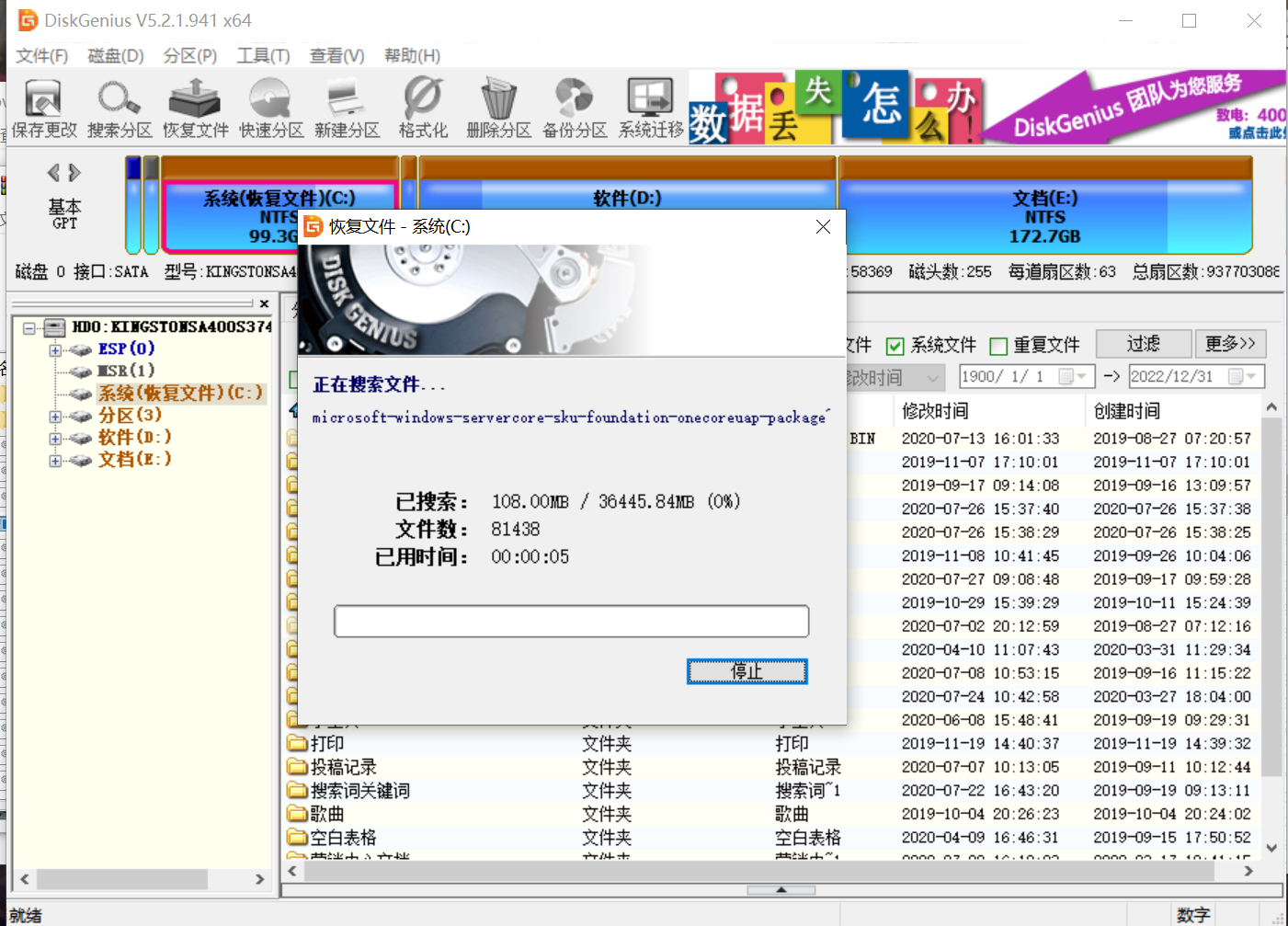Screen dimensions: 1288x926
Task: Click the 歌曲 folder icon
Action: [296, 813]
